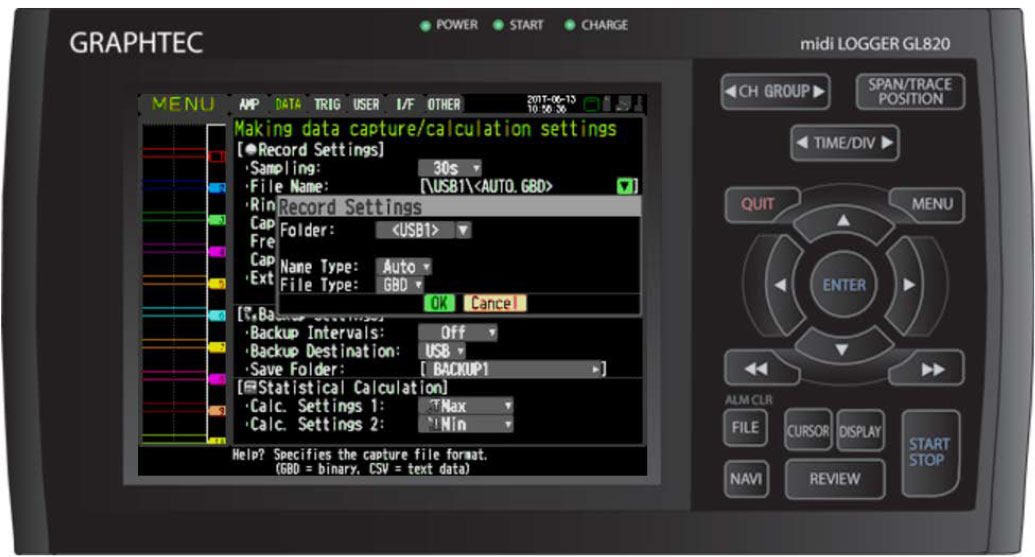Click the START STOP key
Viewport: 1035px width, 557px height.
point(929,453)
